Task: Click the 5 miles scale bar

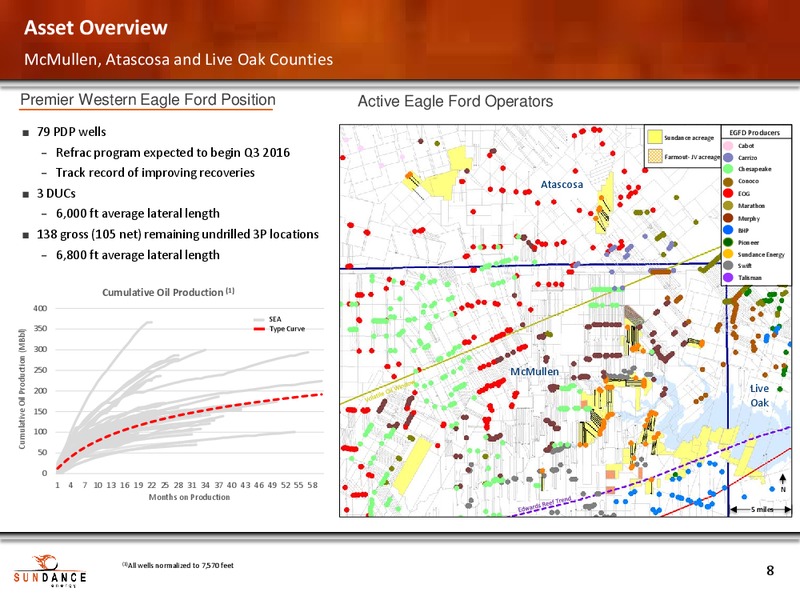Action: point(760,509)
